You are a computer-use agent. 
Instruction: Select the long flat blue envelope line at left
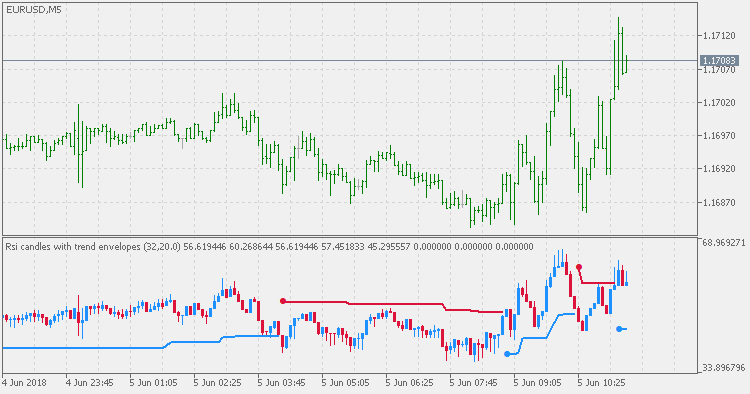click(82, 348)
